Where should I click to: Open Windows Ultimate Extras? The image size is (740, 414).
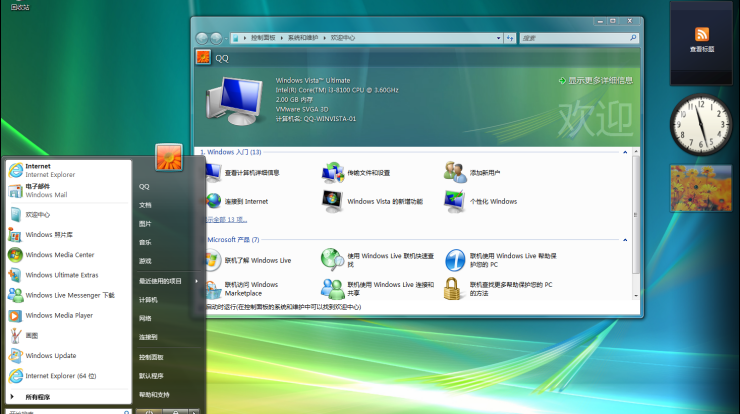coord(68,275)
